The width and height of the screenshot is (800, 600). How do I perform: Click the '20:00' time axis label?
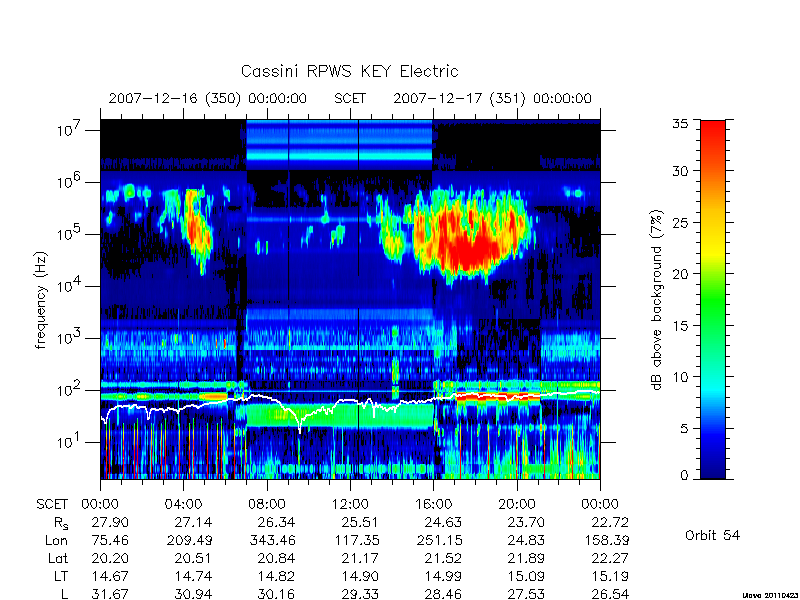tap(516, 505)
